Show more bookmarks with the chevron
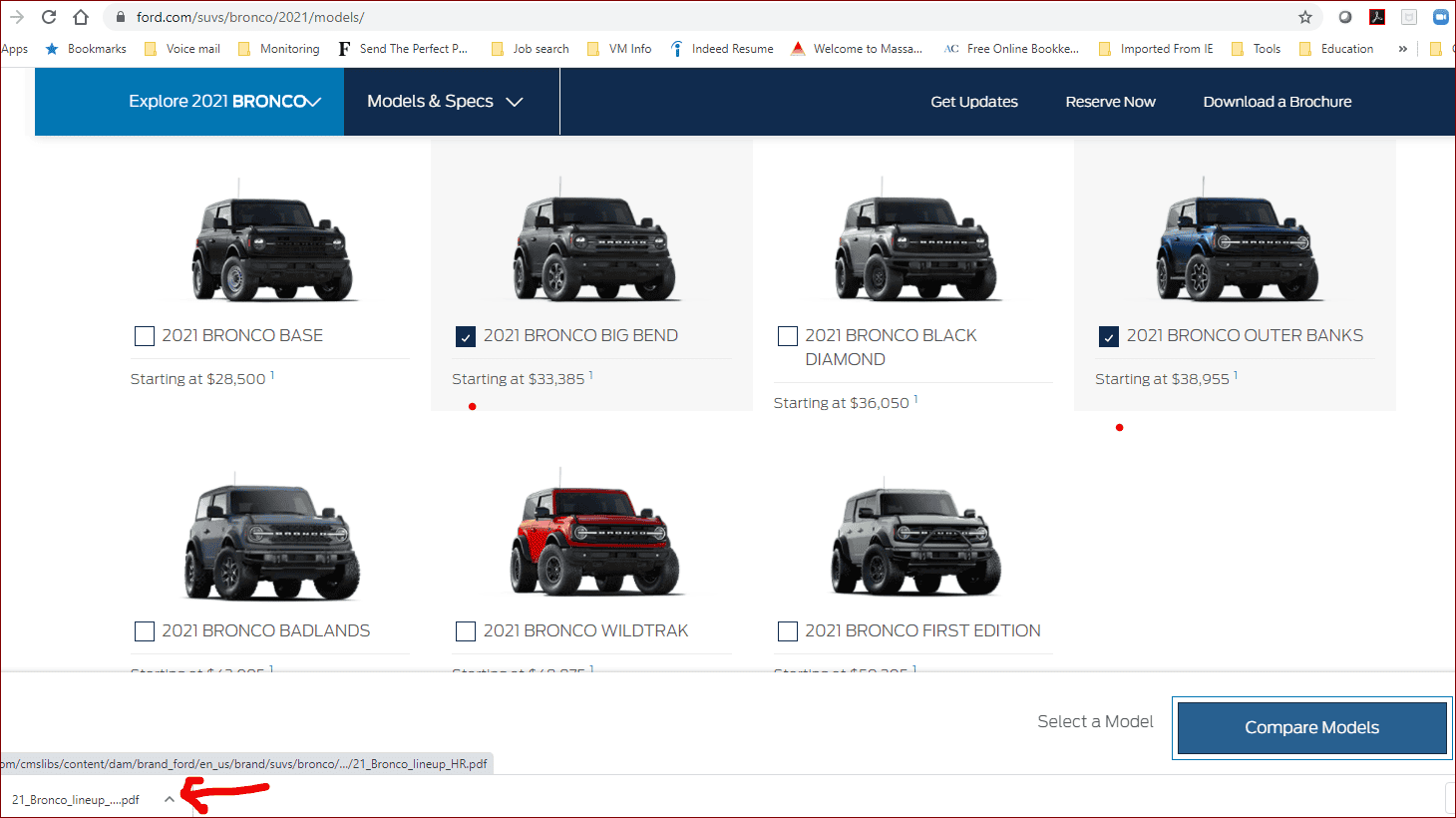 pos(1403,49)
